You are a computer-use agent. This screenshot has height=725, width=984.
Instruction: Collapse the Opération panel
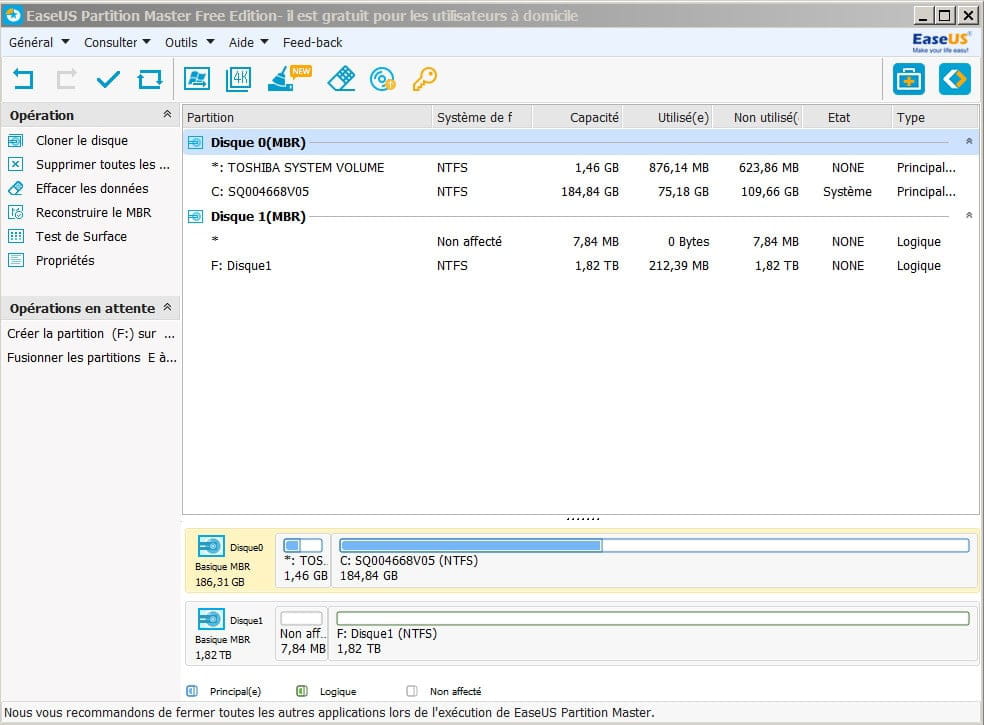pos(167,114)
